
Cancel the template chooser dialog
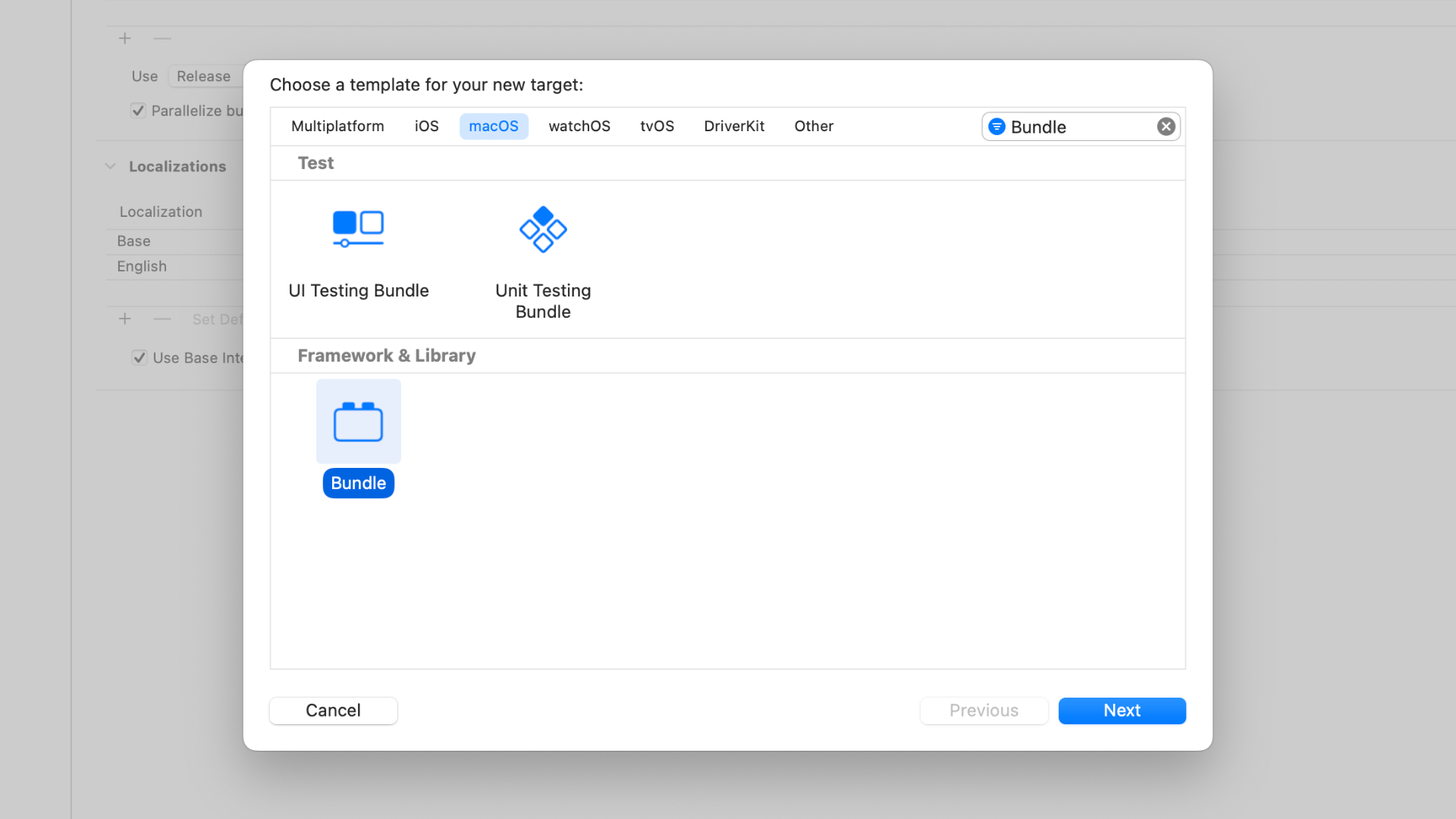(333, 711)
